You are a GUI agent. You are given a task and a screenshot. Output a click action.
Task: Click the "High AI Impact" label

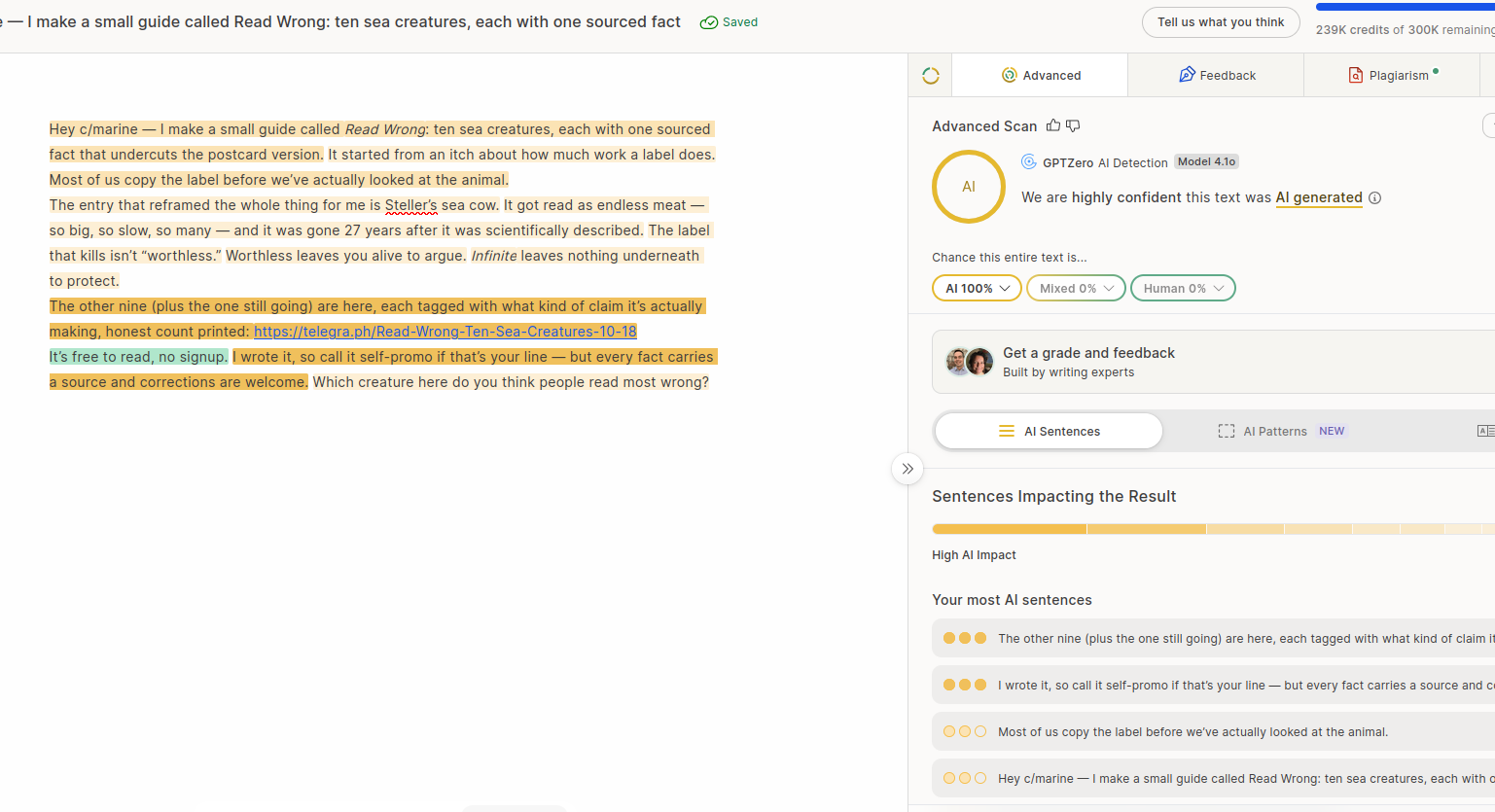pos(974,555)
